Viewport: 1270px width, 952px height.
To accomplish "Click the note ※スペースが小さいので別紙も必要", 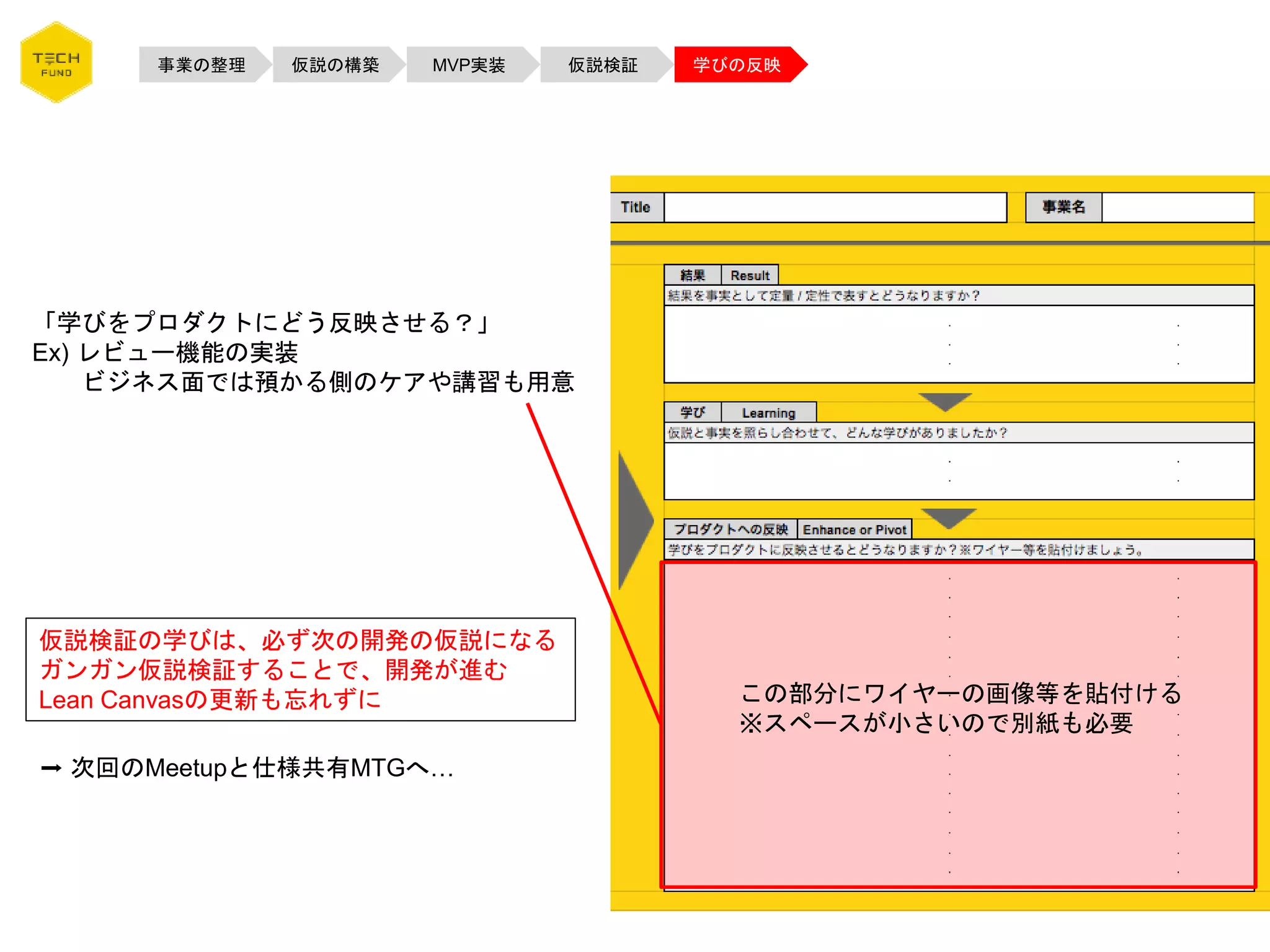I will pos(936,723).
